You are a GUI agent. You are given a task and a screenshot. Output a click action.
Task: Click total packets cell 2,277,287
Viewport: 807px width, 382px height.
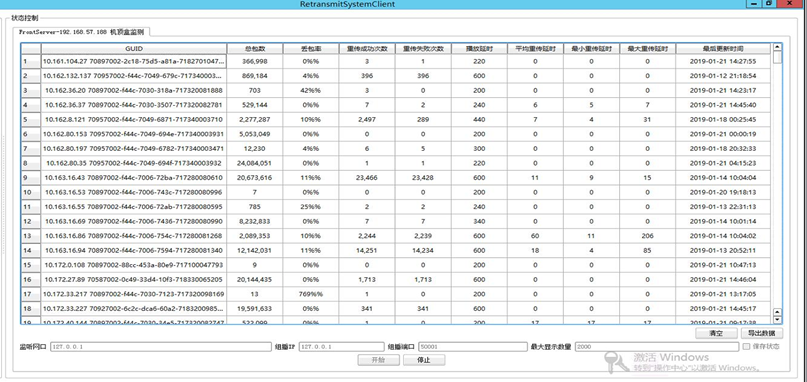click(x=254, y=119)
